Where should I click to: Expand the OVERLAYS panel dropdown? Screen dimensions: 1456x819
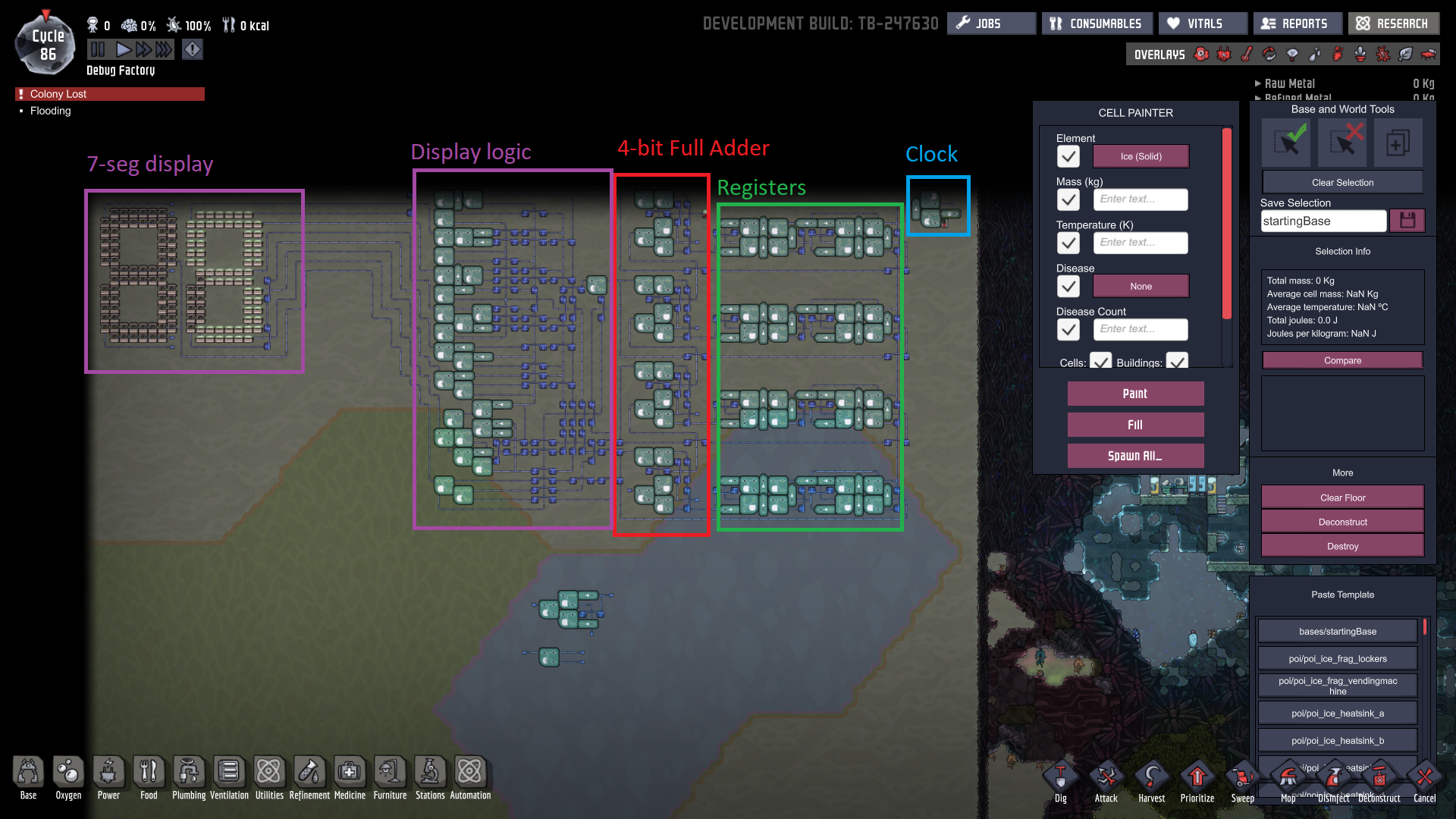pyautogui.click(x=1158, y=54)
